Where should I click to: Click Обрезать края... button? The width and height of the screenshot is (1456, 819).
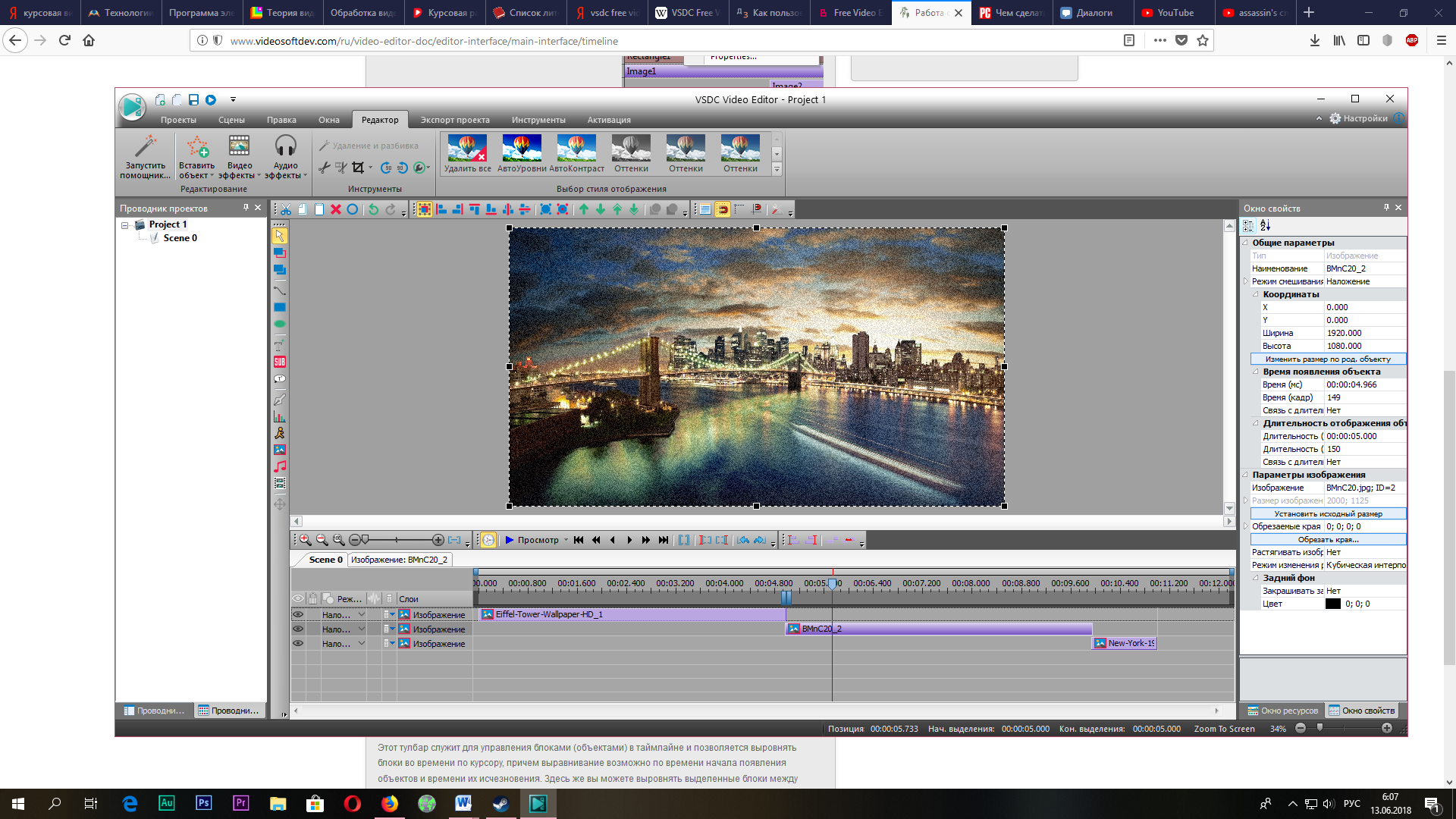pos(1328,540)
